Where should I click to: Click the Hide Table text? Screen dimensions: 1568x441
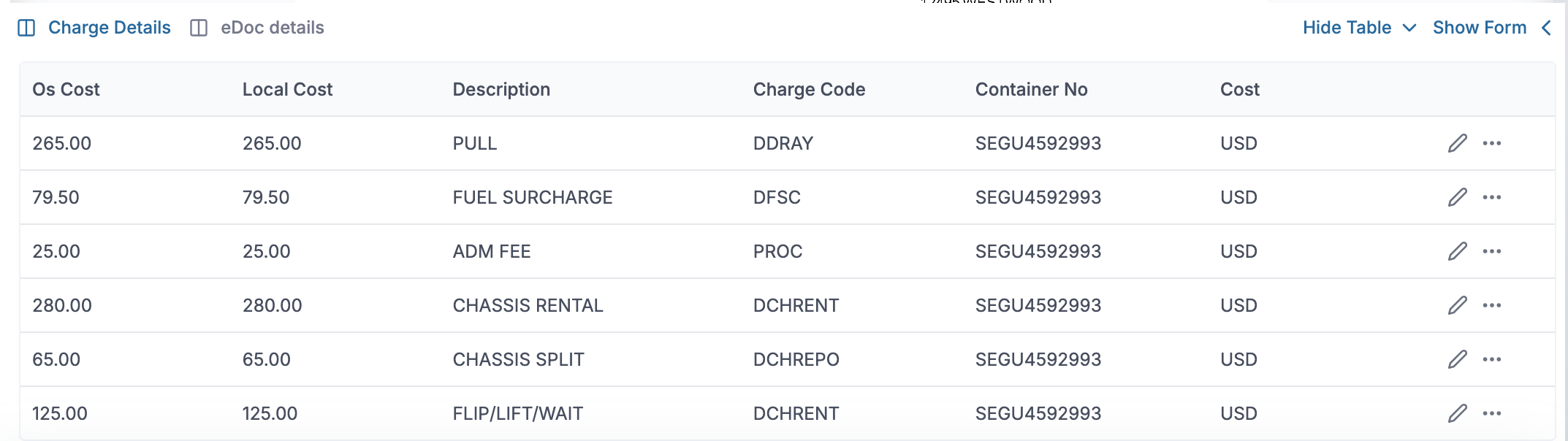point(1347,28)
